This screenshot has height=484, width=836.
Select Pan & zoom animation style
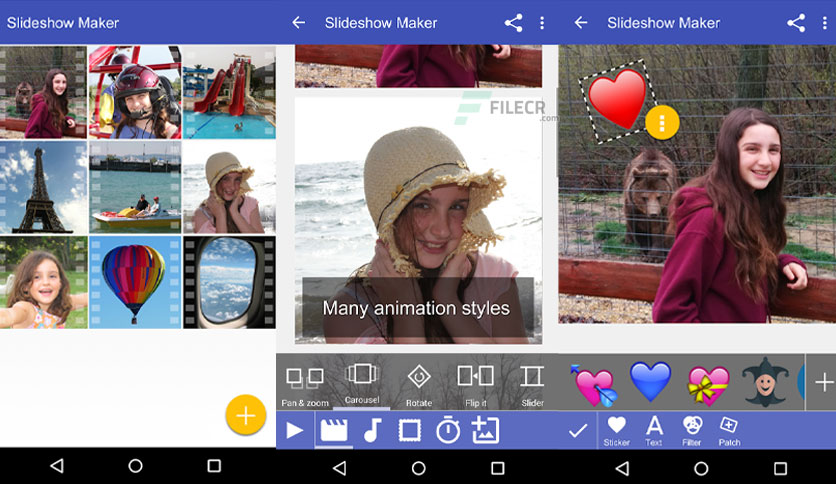pos(305,385)
